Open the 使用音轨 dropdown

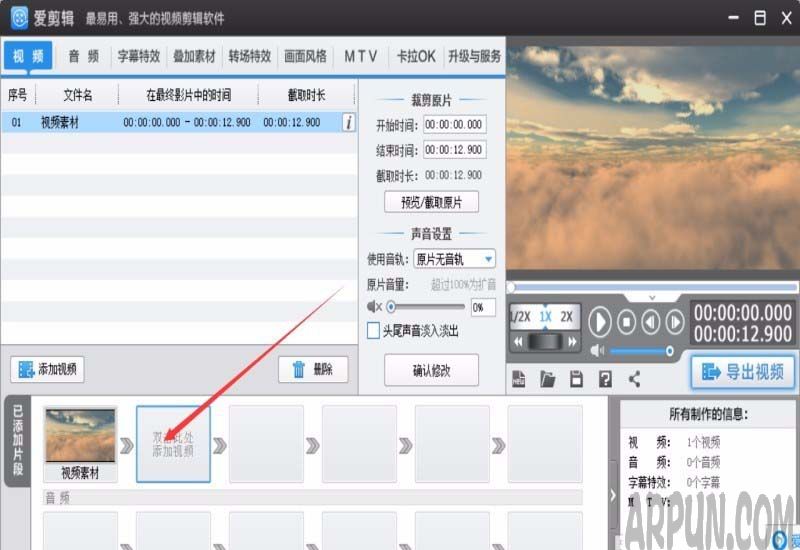click(454, 259)
